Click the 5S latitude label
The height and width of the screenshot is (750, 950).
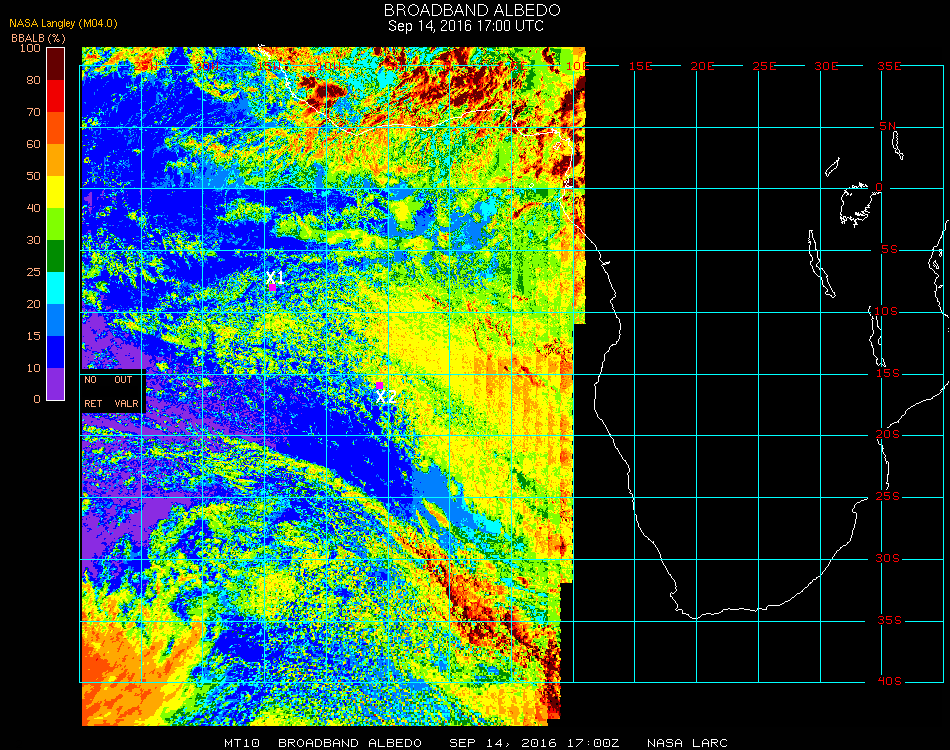(x=889, y=250)
